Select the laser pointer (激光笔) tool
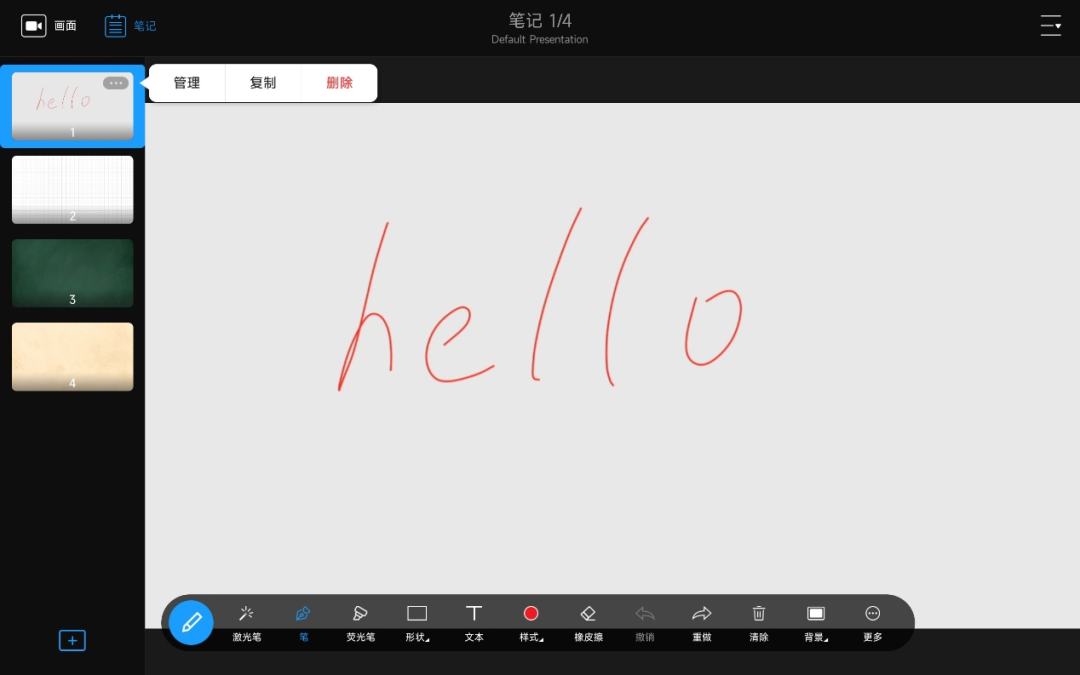This screenshot has height=675, width=1080. (246, 620)
